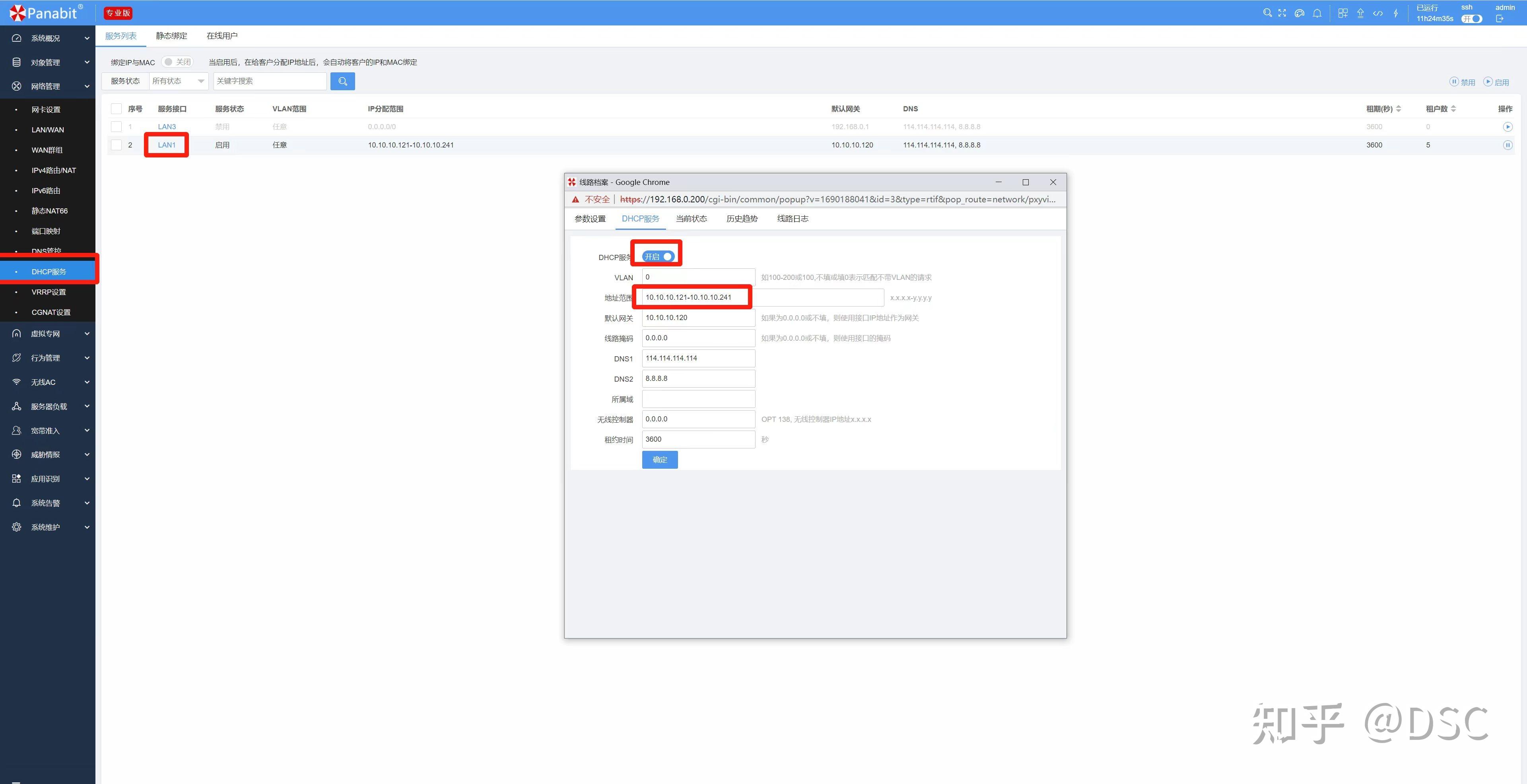Click the admin logout icon
Screen dimensions: 1527x784
pos(1499,19)
